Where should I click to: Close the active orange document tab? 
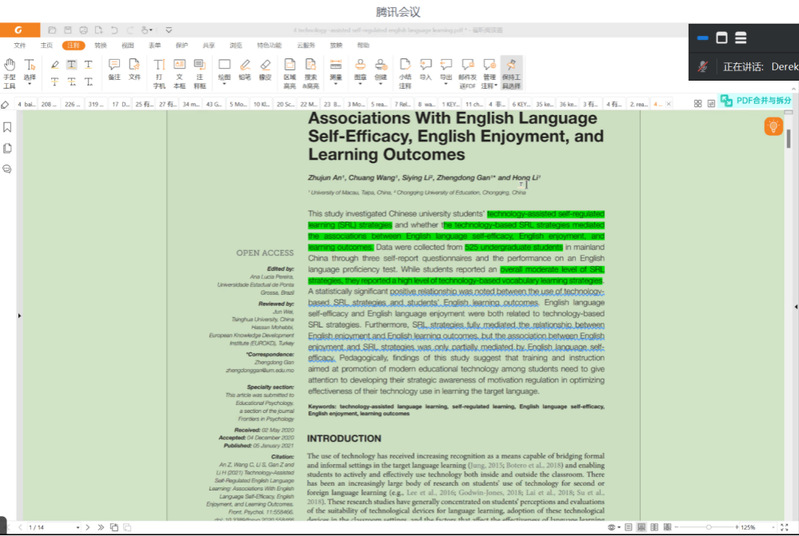pyautogui.click(x=669, y=104)
